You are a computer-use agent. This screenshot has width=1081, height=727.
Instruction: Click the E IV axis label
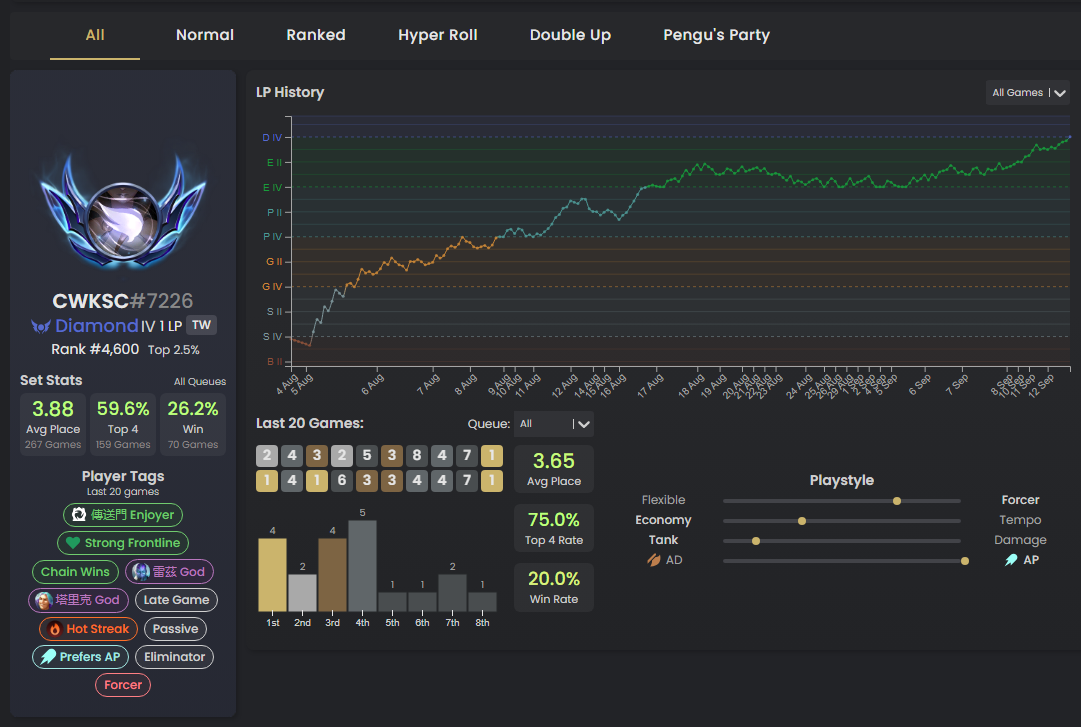tap(272, 187)
